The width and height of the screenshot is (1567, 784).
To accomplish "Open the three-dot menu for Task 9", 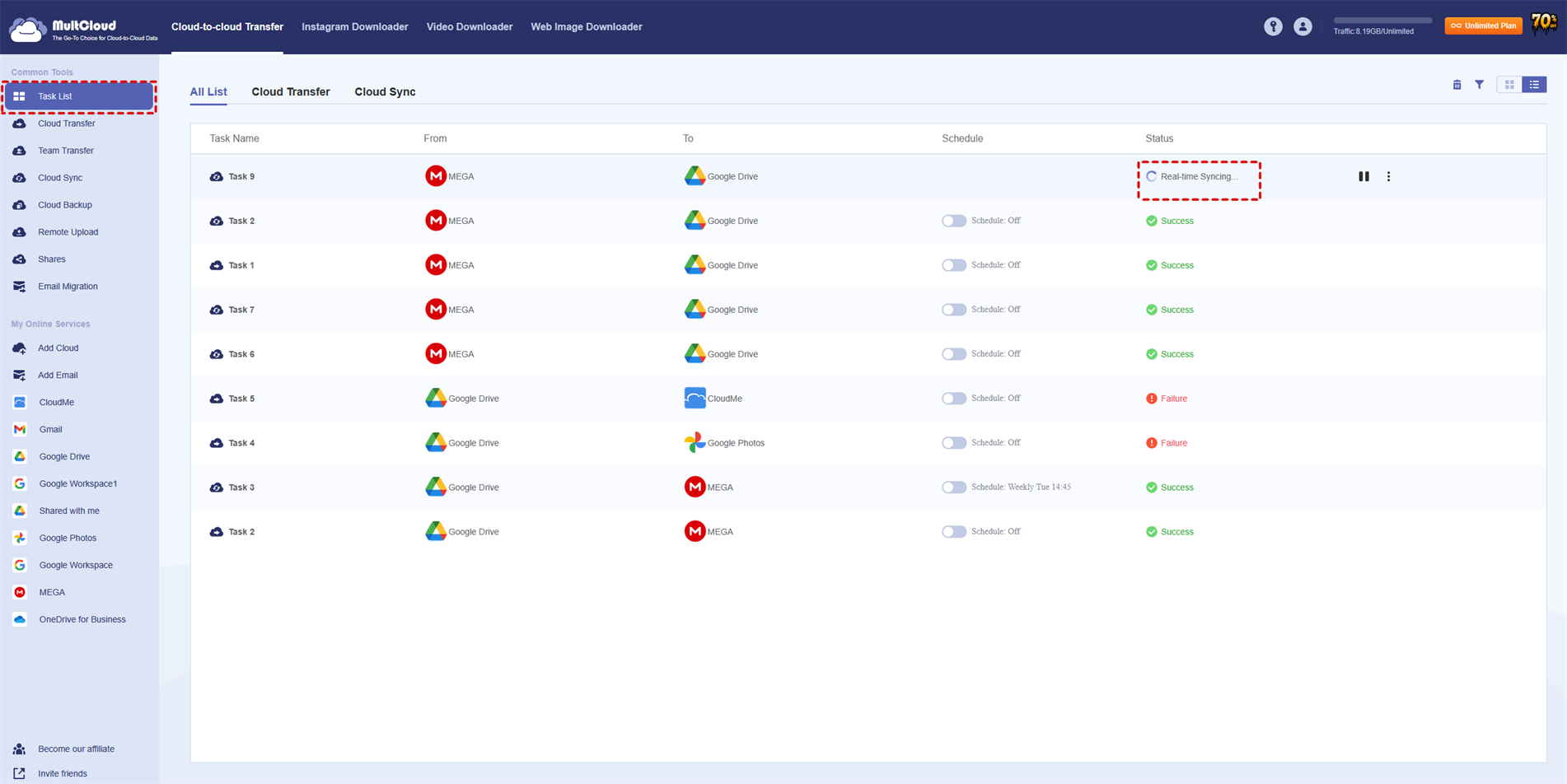I will 1388,176.
